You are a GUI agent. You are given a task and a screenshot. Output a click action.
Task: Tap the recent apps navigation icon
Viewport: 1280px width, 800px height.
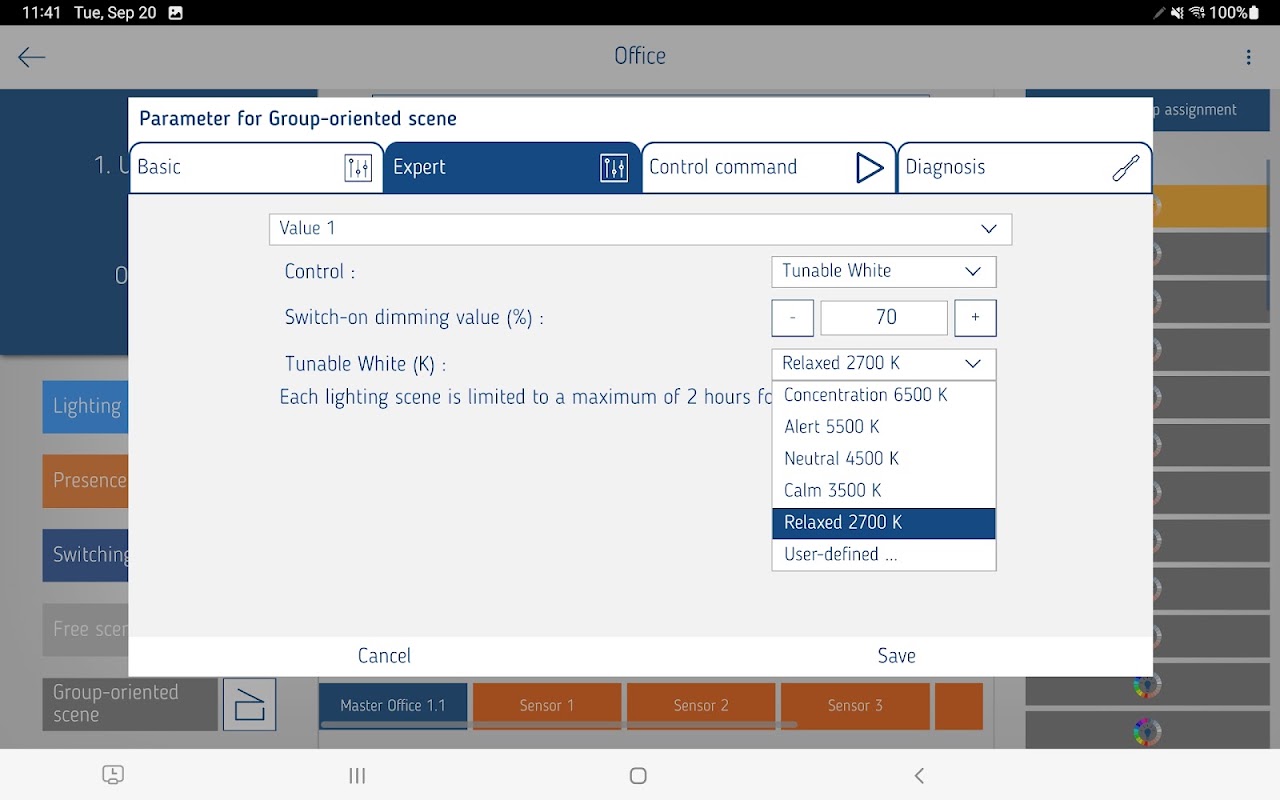(x=357, y=776)
